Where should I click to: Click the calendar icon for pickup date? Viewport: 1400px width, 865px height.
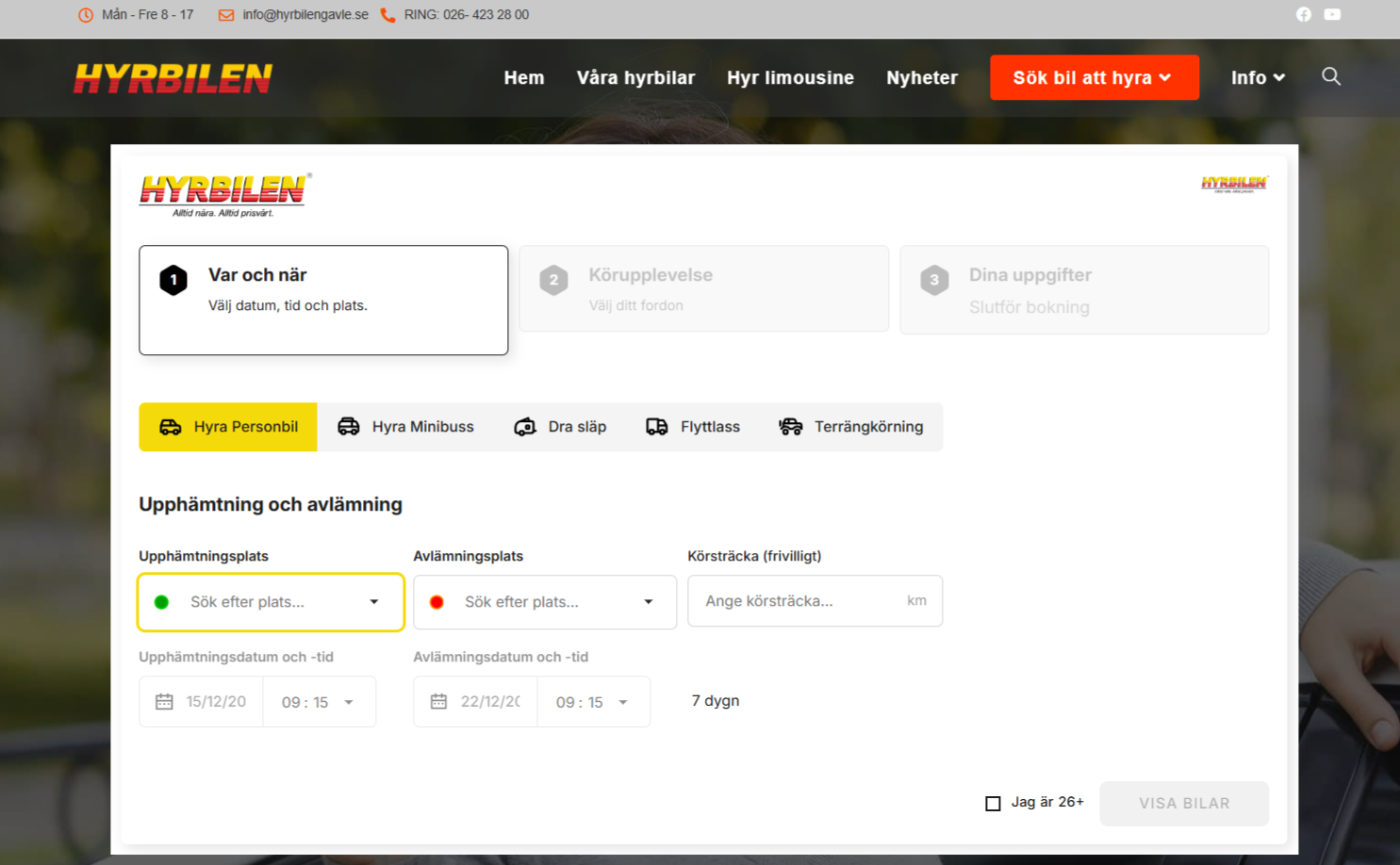tap(164, 701)
